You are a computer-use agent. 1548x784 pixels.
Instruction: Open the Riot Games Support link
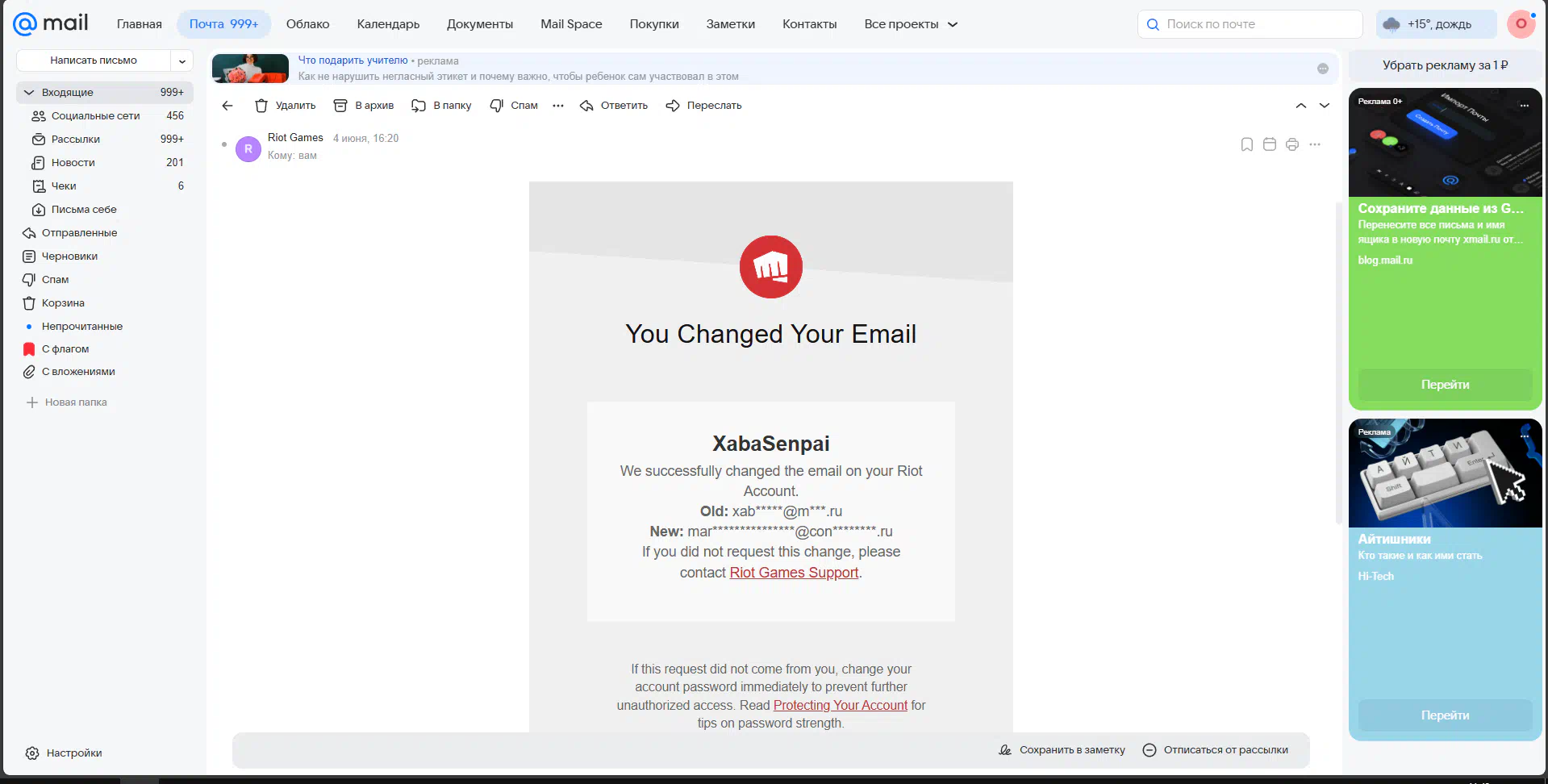pyautogui.click(x=794, y=573)
